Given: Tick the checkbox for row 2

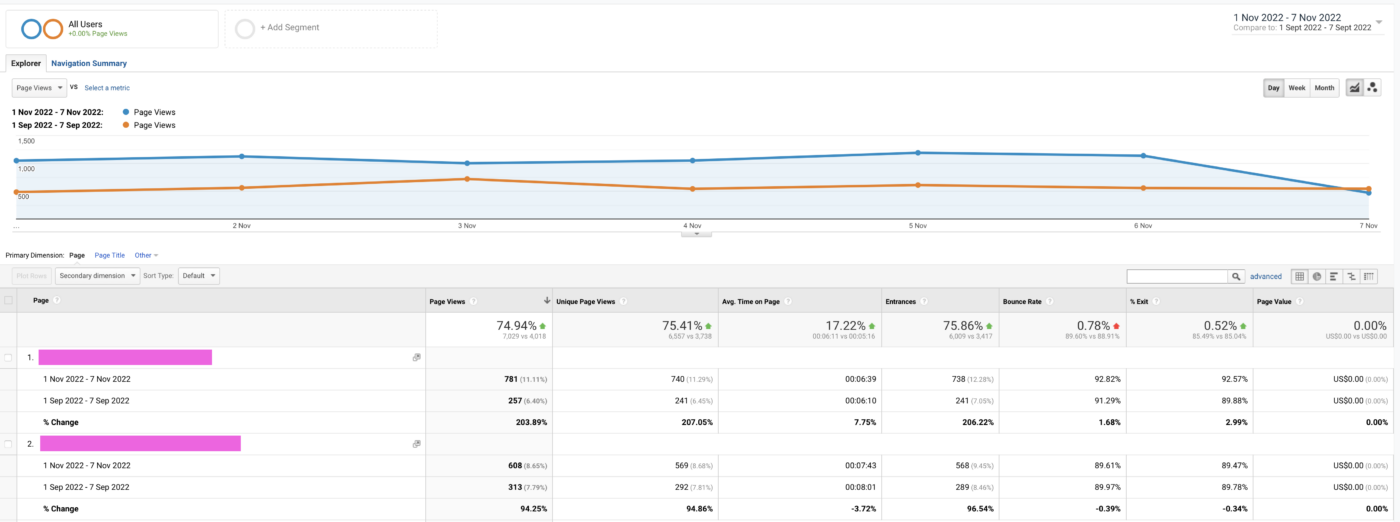Looking at the screenshot, I should [x=9, y=443].
